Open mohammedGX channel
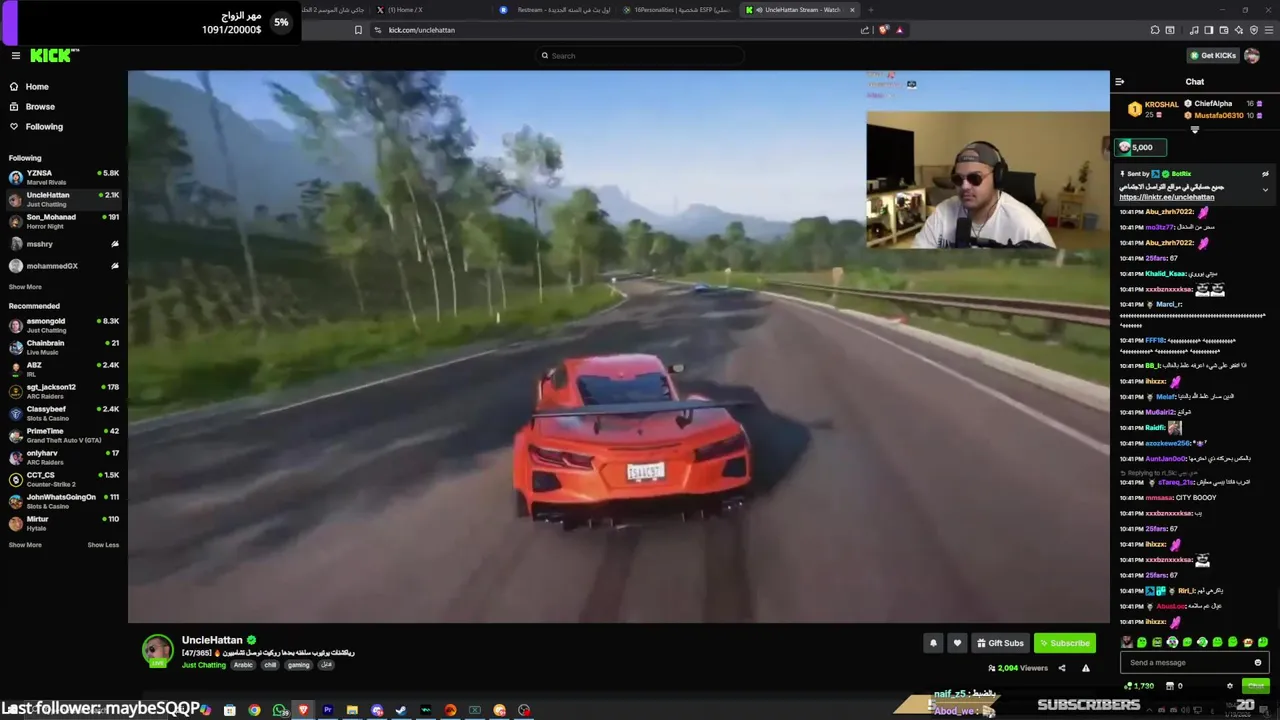The height and width of the screenshot is (720, 1280). [x=62, y=266]
